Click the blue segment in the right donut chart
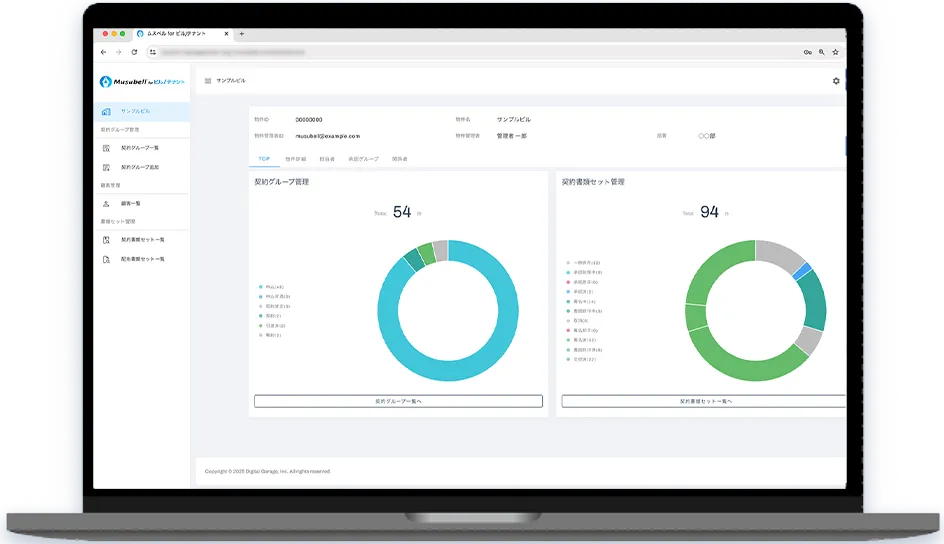The image size is (944, 544). pyautogui.click(x=800, y=271)
